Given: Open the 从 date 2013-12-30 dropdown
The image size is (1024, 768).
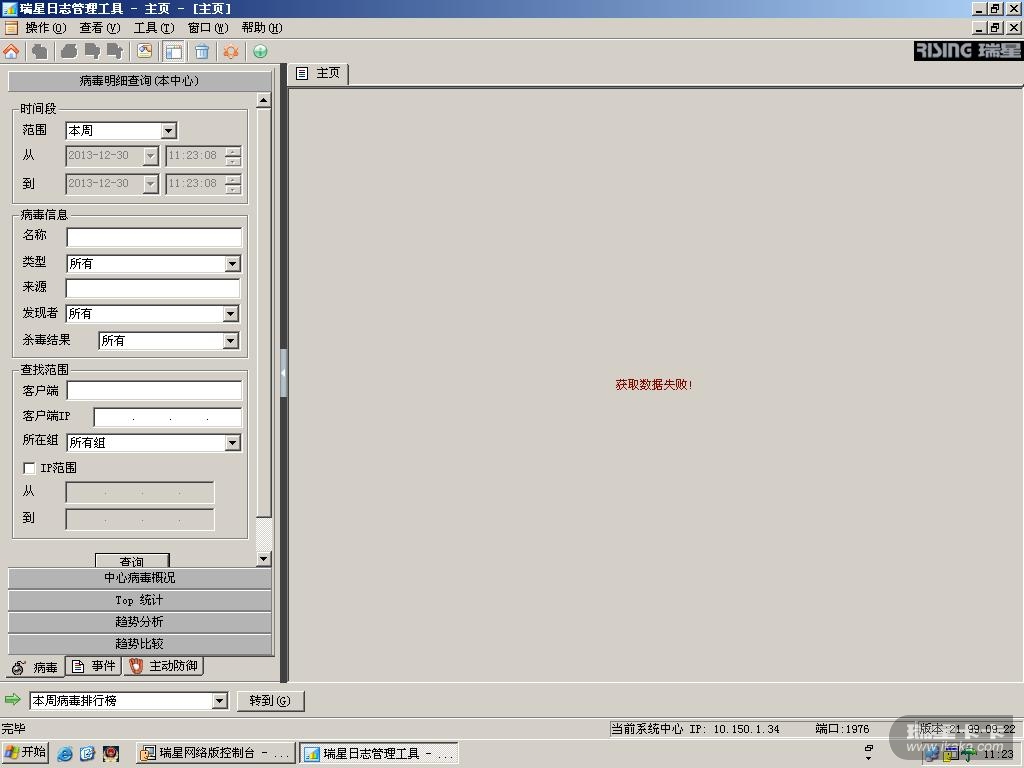Looking at the screenshot, I should [x=150, y=155].
